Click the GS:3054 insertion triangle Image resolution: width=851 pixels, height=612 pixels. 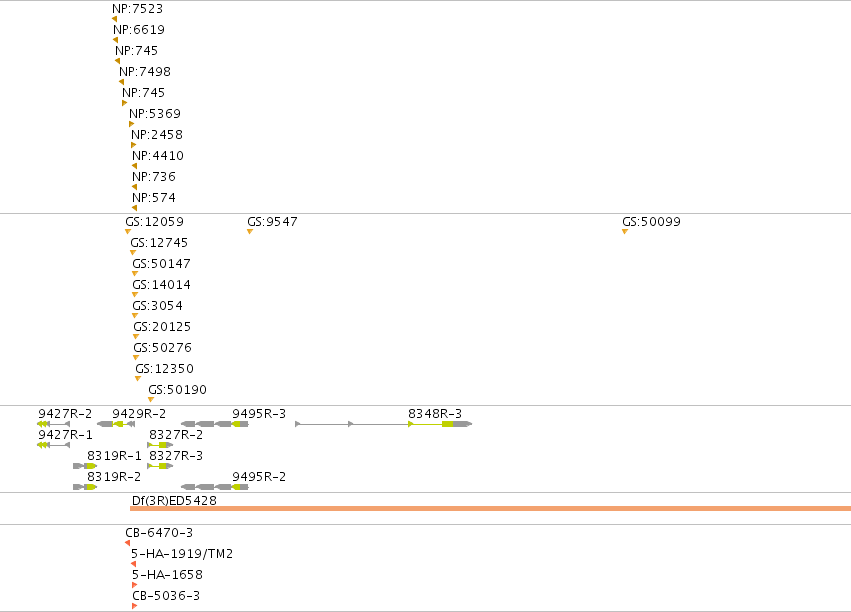[x=135, y=316]
